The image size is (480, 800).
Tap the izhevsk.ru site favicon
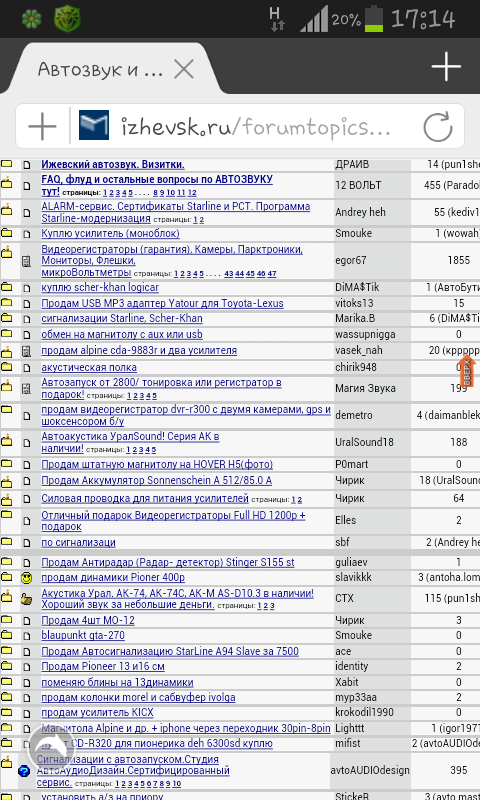93,125
